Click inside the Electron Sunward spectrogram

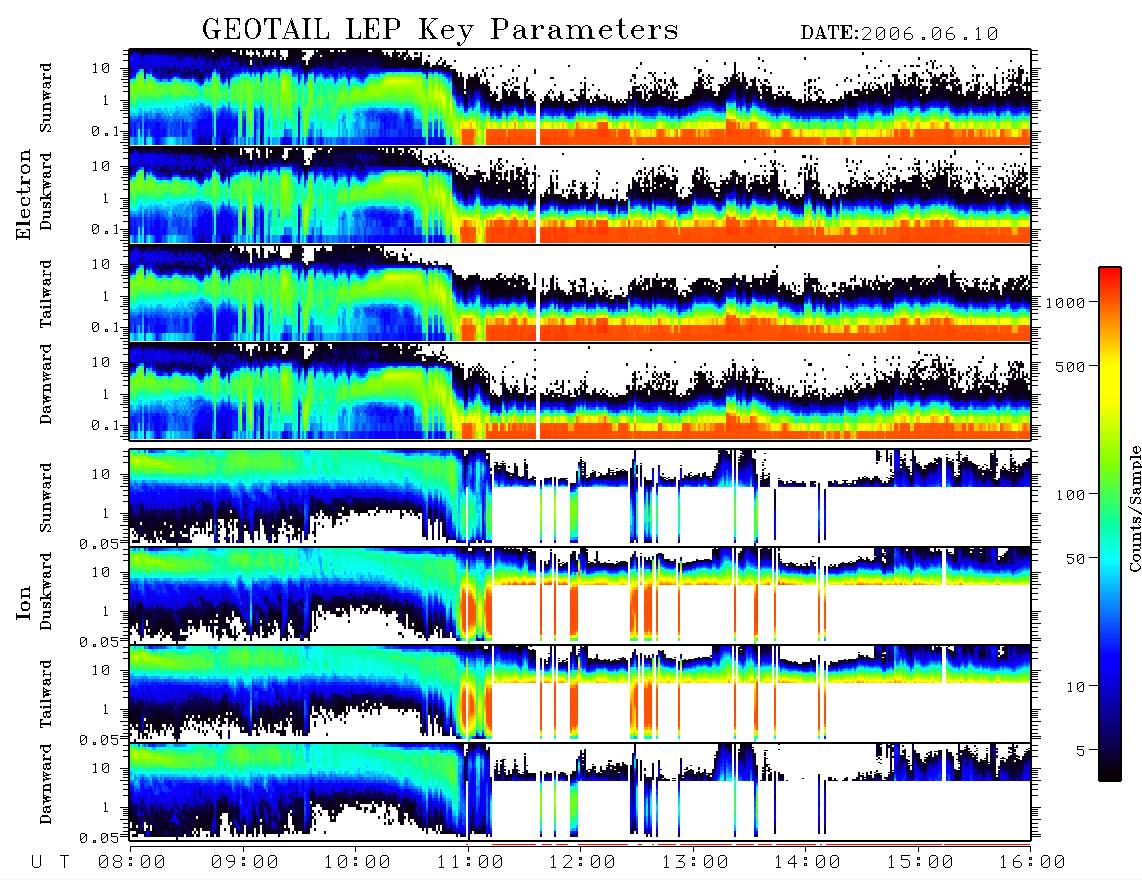click(x=580, y=97)
